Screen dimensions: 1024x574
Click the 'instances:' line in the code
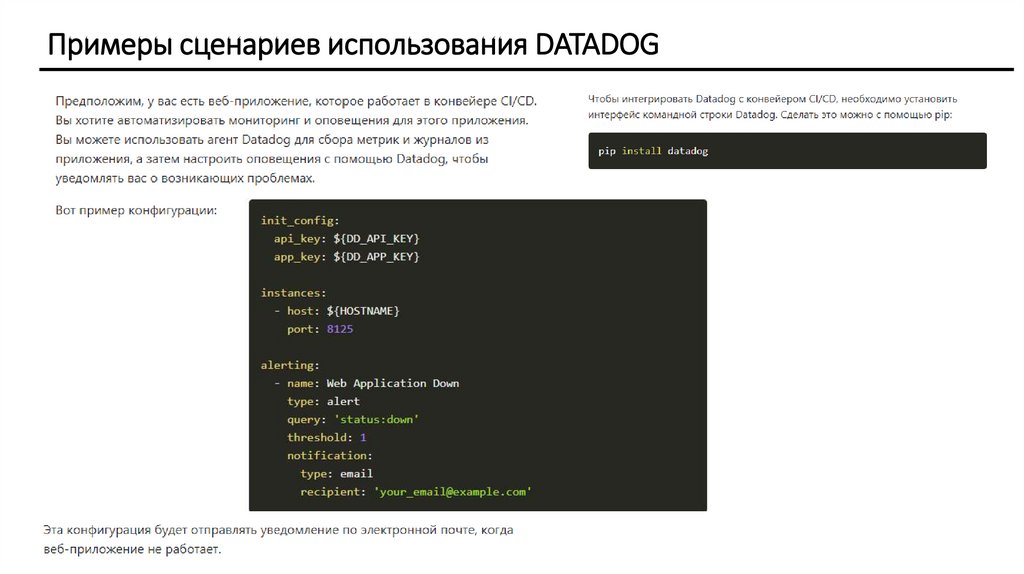293,293
